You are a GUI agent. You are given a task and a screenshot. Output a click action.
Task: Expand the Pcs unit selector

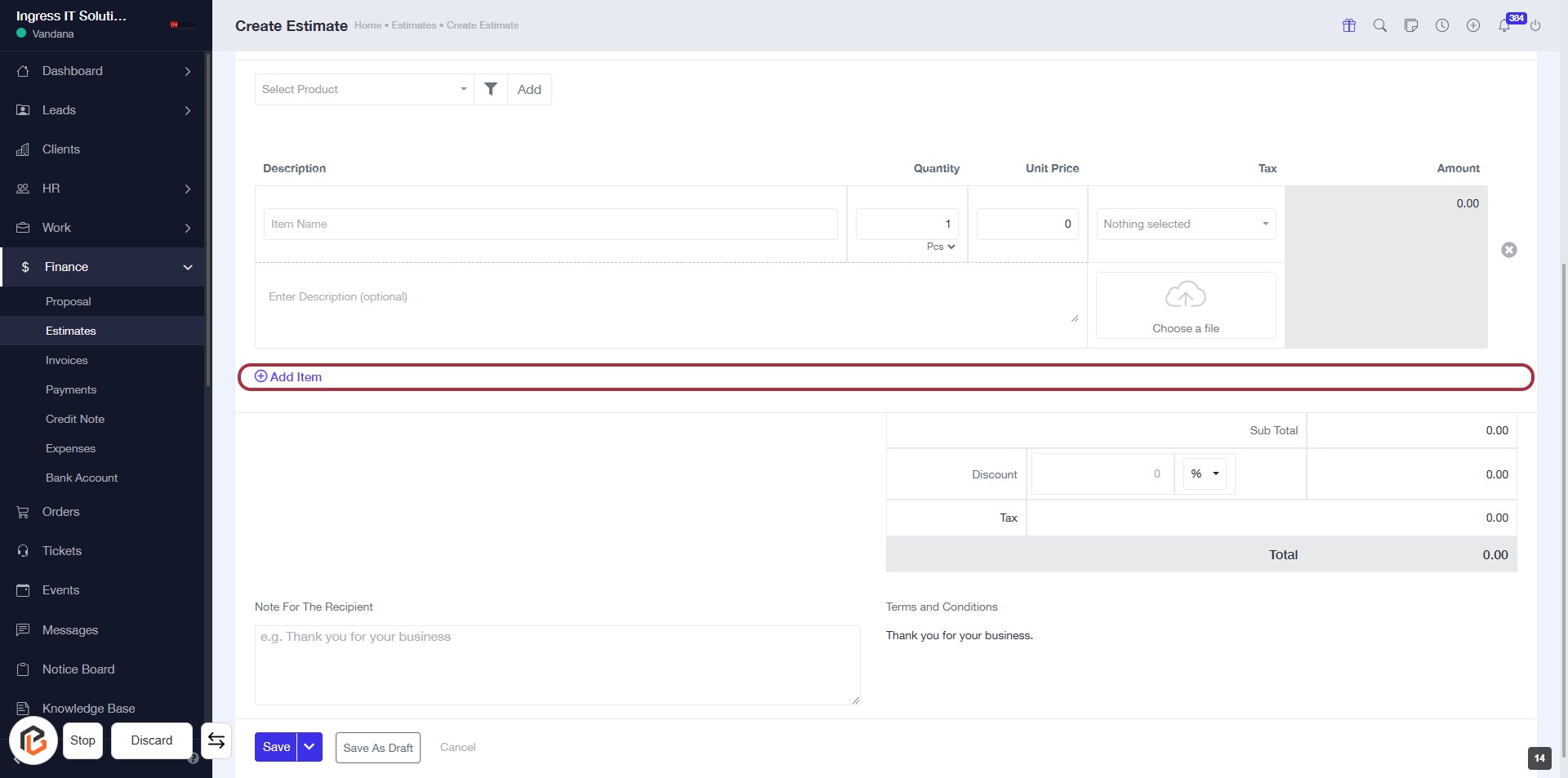click(940, 247)
